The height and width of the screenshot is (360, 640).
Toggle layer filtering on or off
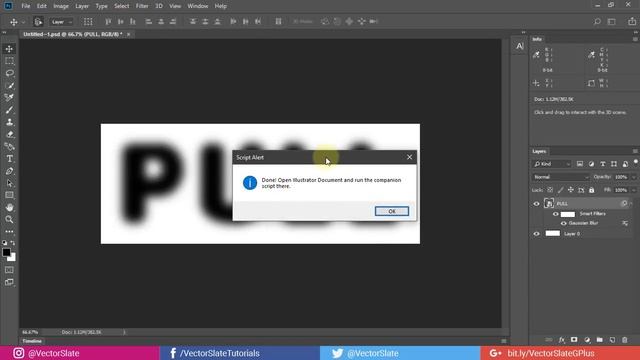[x=636, y=162]
